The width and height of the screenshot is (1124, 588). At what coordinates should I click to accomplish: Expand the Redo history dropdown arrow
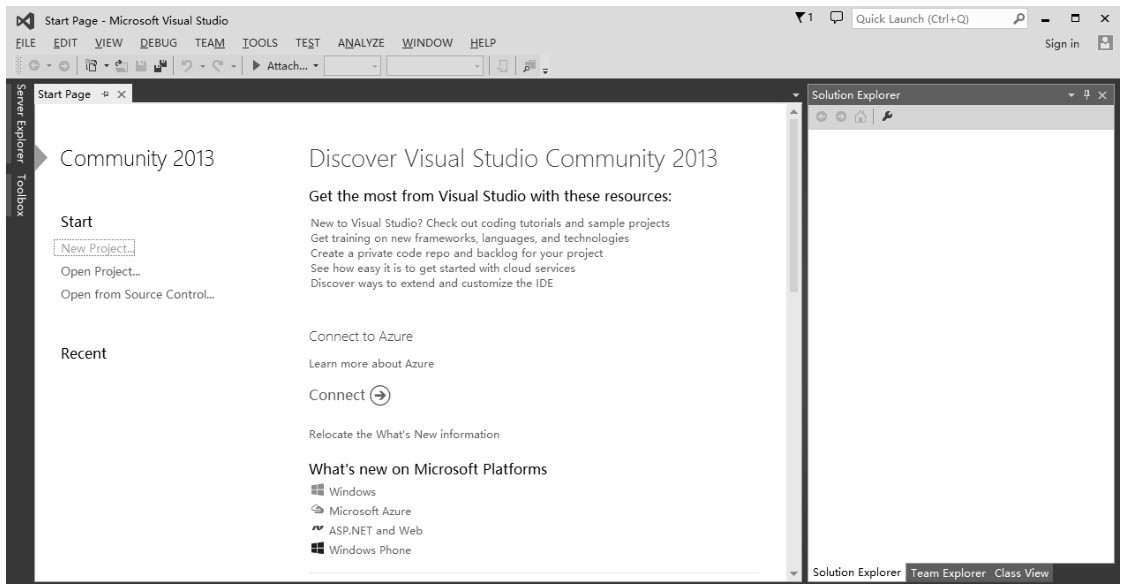234,66
